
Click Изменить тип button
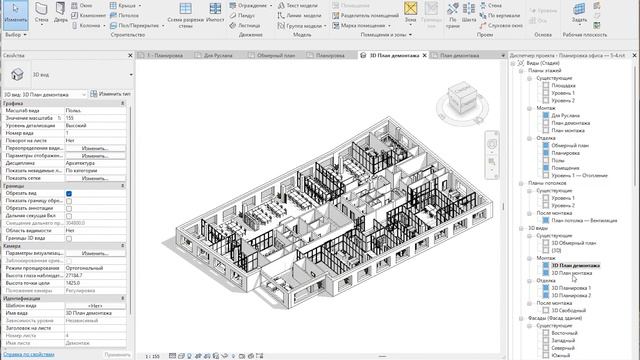[x=110, y=94]
